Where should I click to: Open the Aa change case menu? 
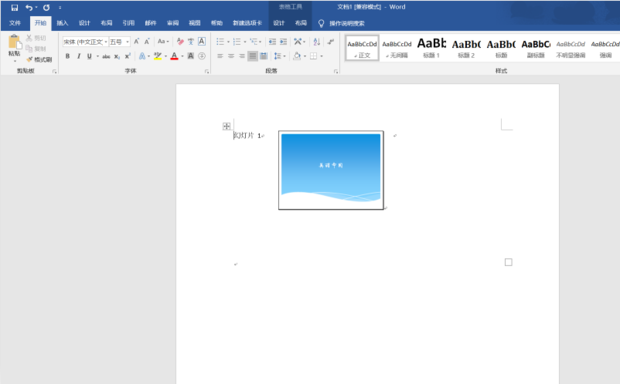click(x=163, y=42)
